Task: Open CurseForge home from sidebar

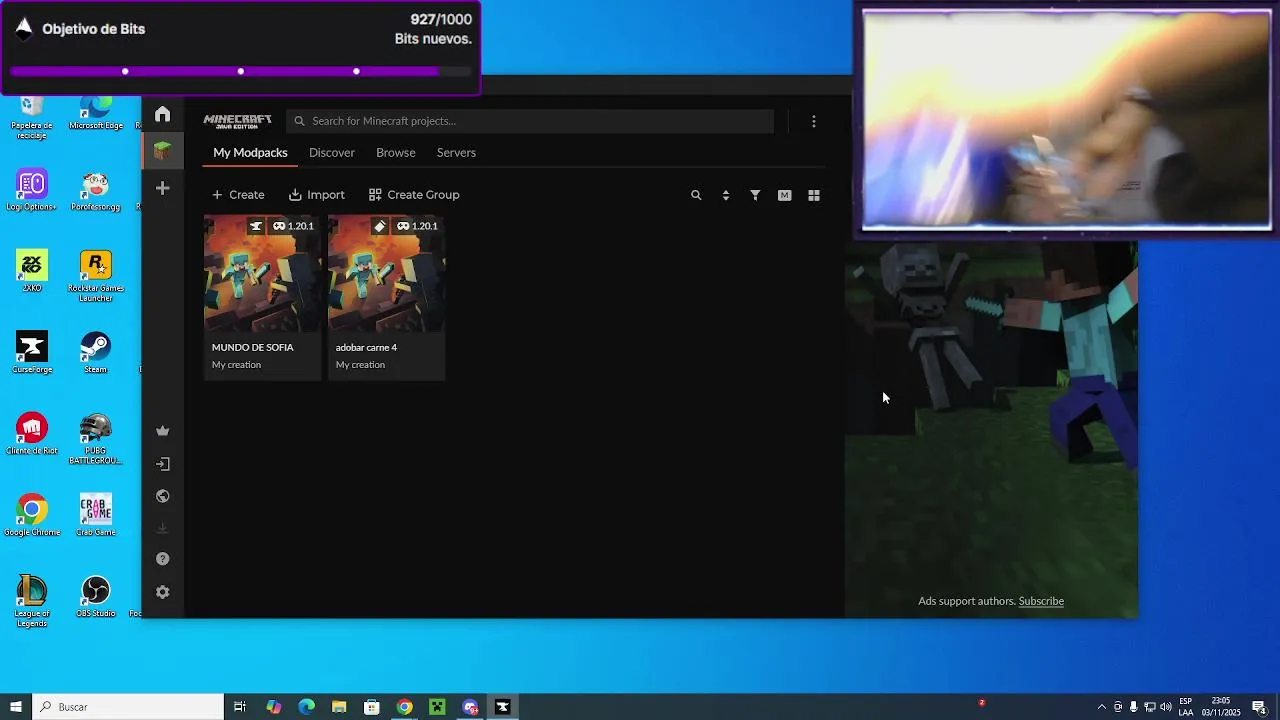Action: [162, 114]
